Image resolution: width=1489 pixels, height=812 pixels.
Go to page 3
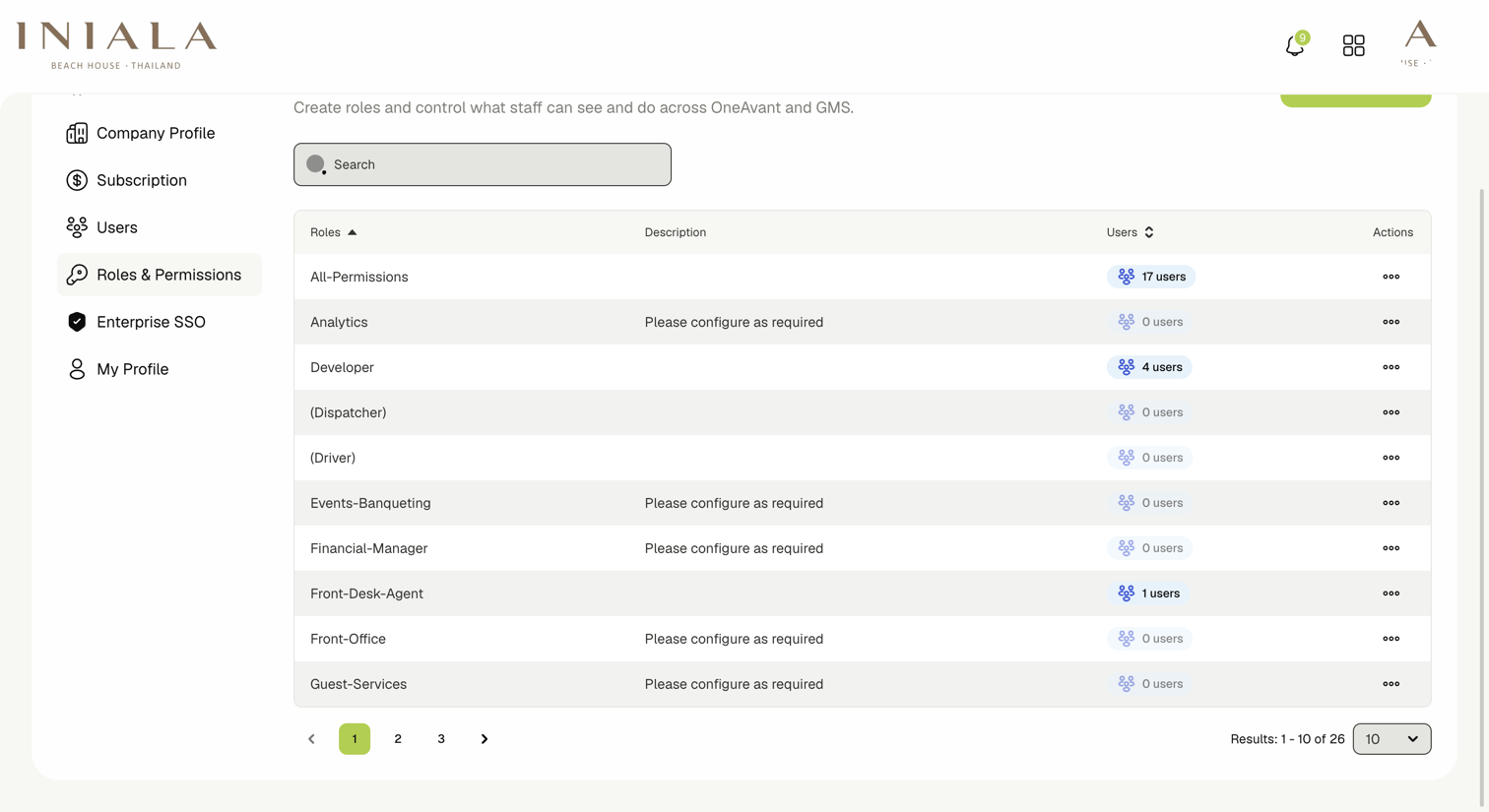(441, 739)
